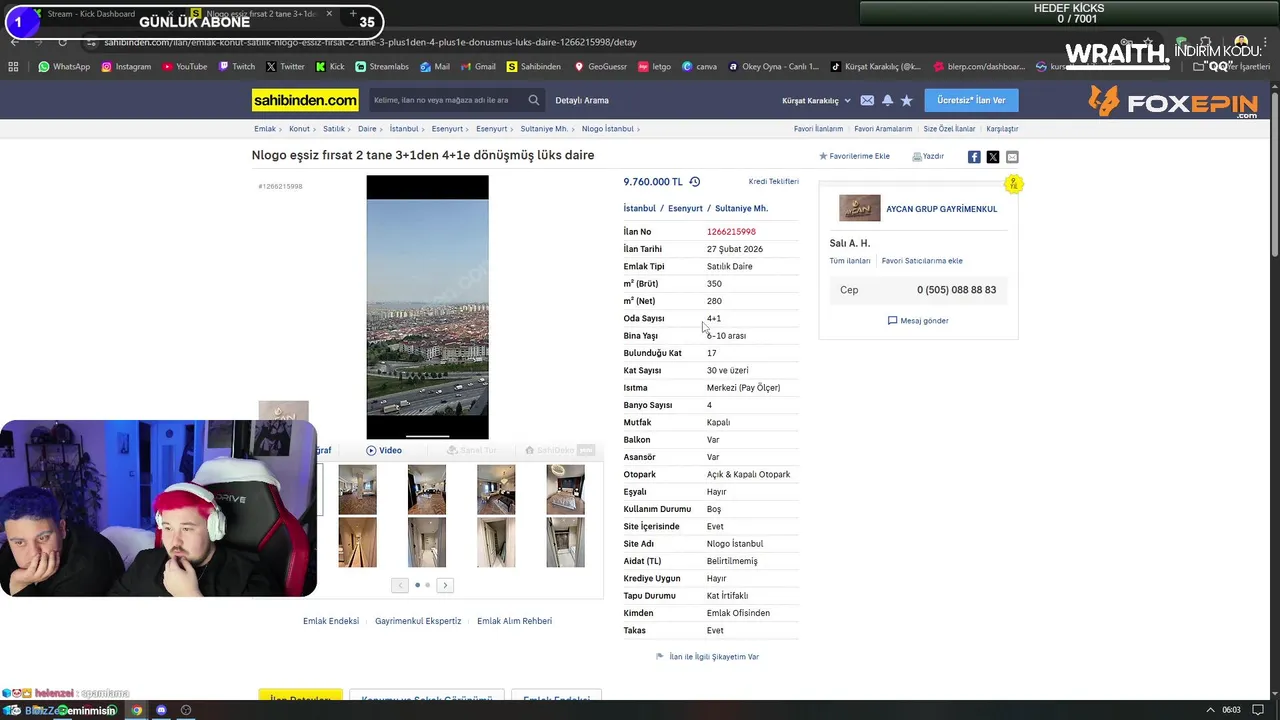Open Discord from the taskbar

click(x=161, y=710)
